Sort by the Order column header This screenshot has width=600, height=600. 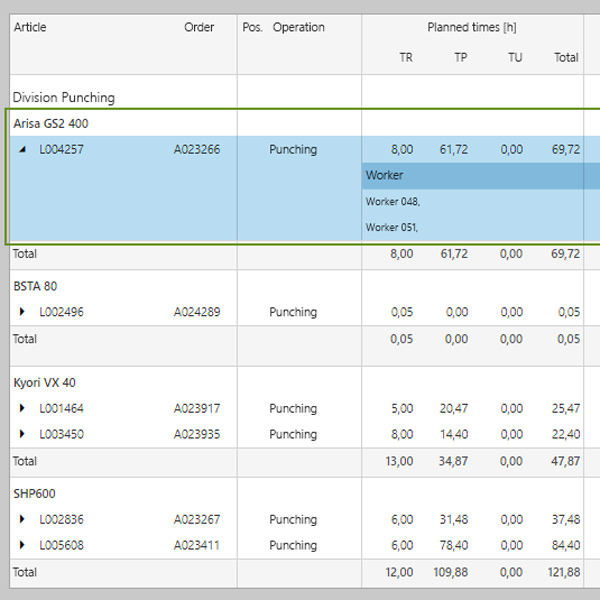tap(199, 27)
